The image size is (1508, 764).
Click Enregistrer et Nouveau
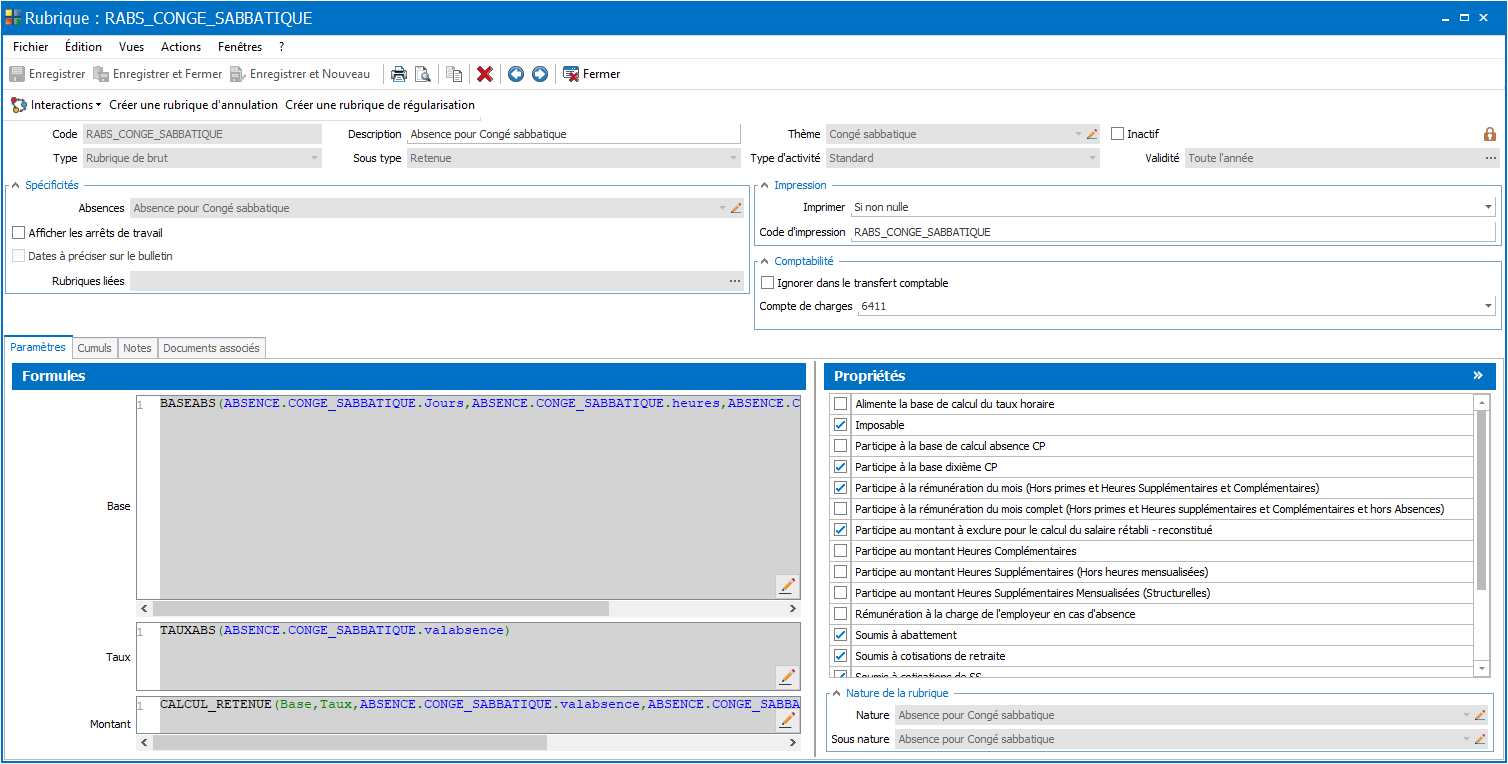[x=300, y=74]
